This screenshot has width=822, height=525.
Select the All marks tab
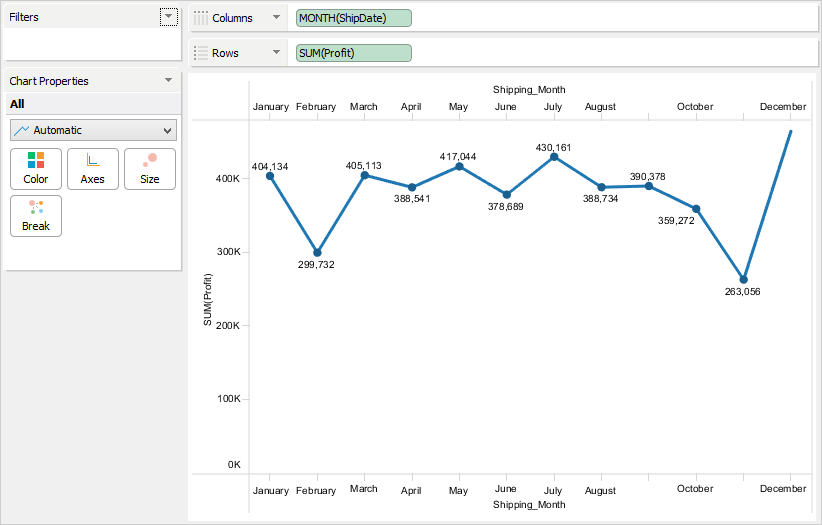pyautogui.click(x=17, y=104)
